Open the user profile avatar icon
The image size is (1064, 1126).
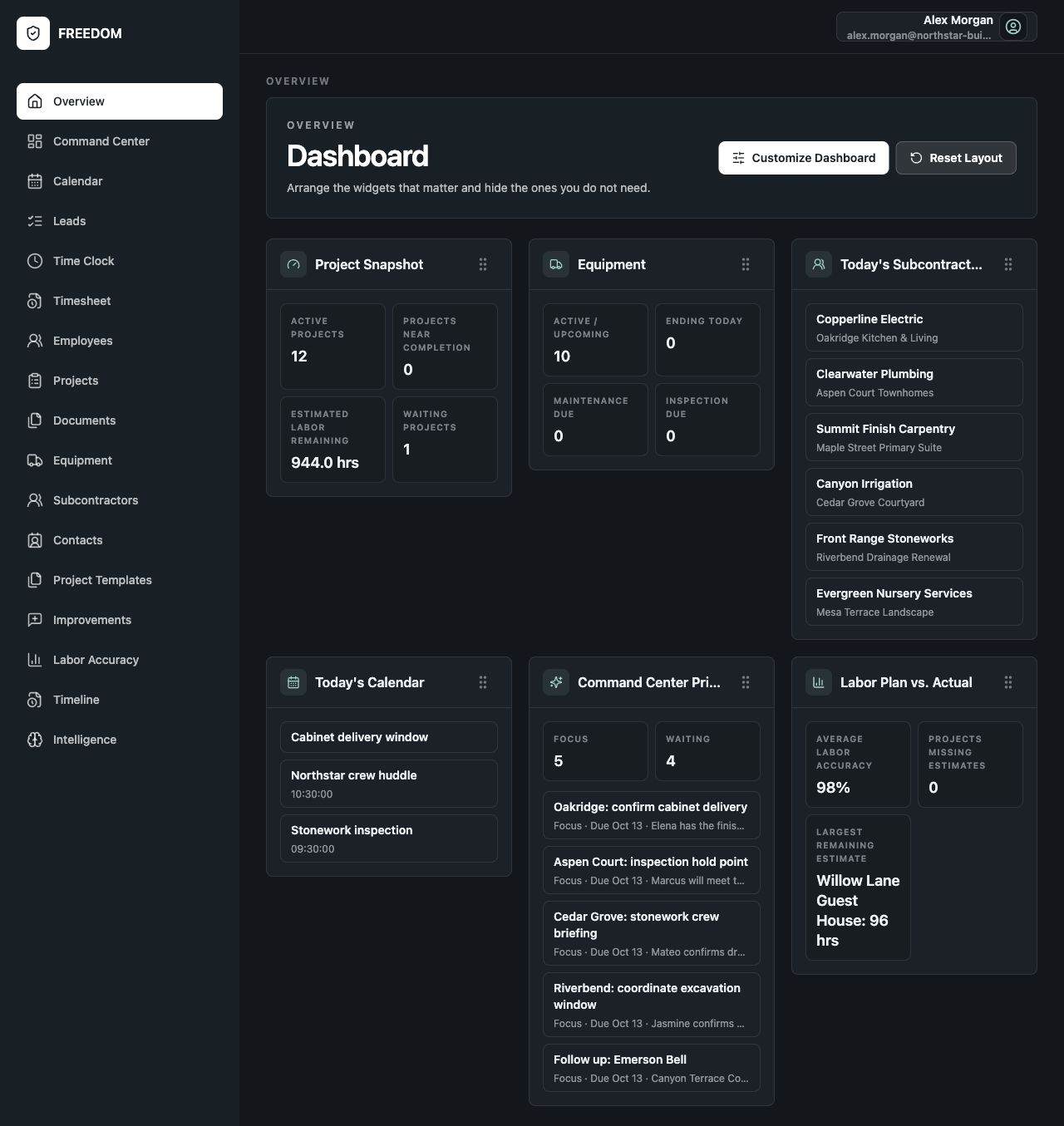coord(1013,27)
